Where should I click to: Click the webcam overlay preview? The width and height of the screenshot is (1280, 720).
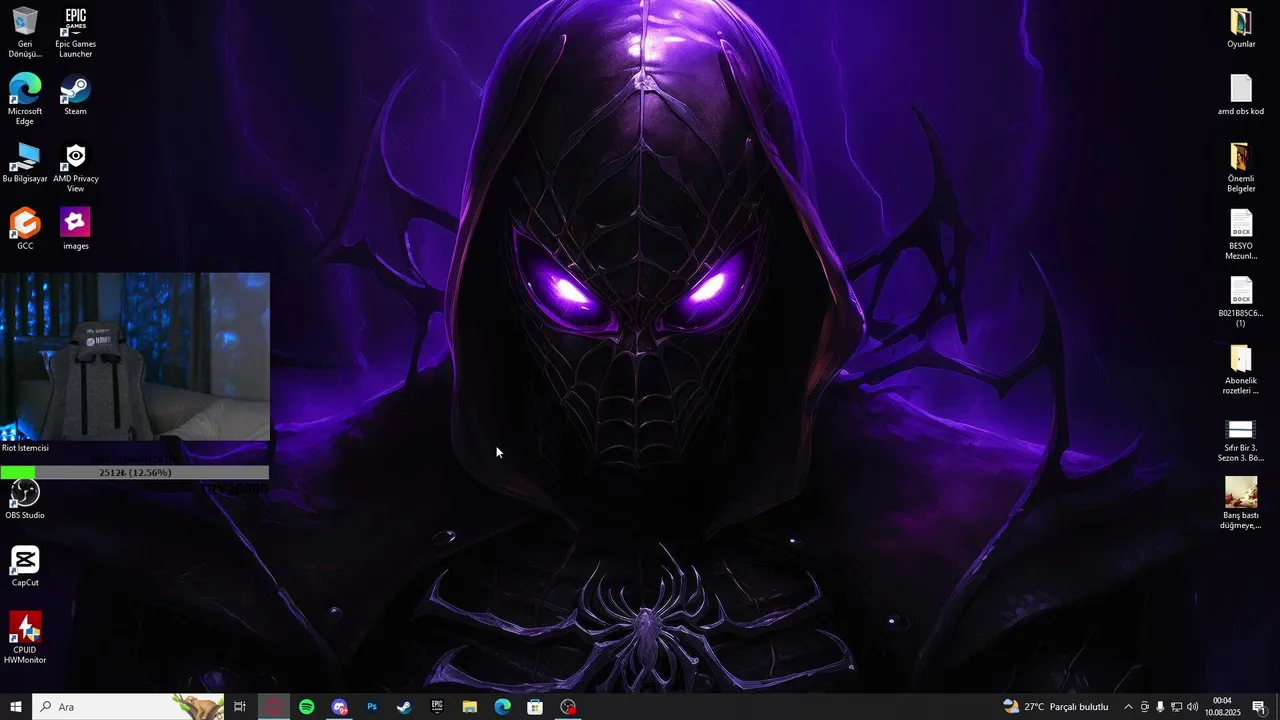click(135, 356)
